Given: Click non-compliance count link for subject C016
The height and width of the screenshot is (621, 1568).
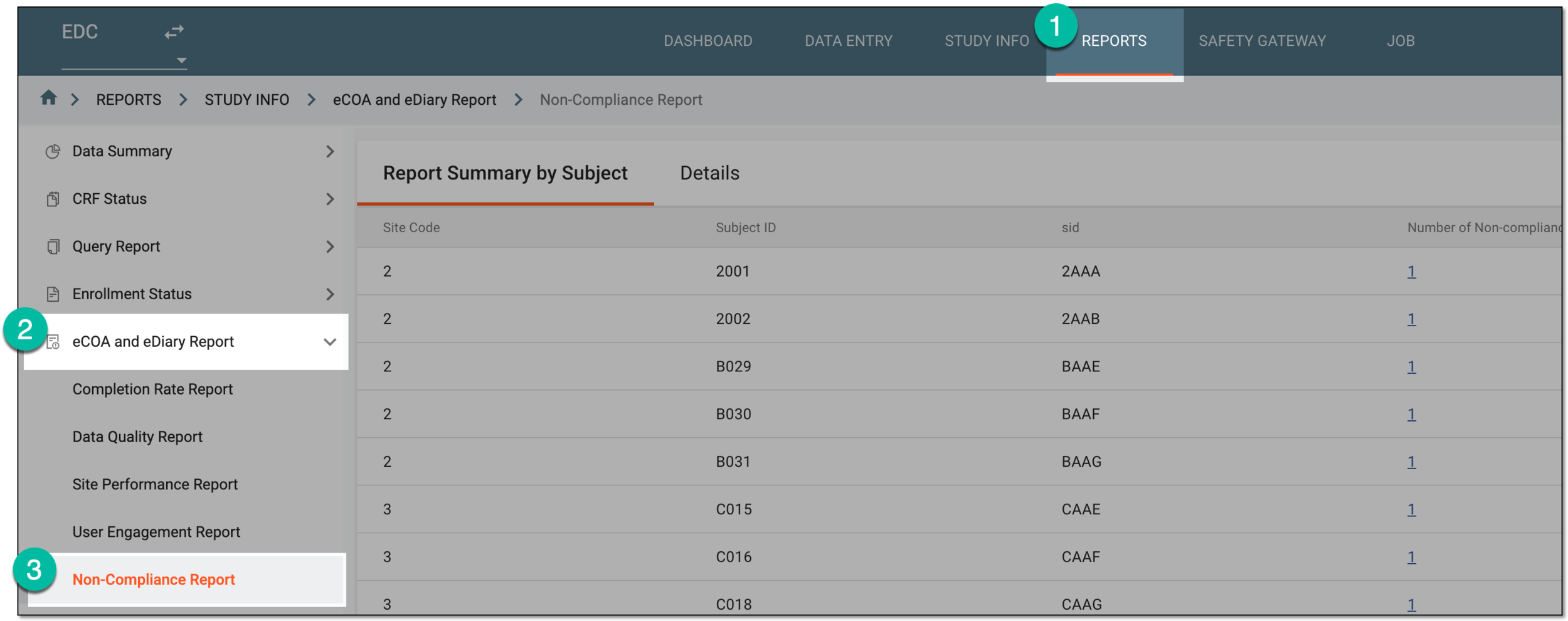Looking at the screenshot, I should 1411,558.
